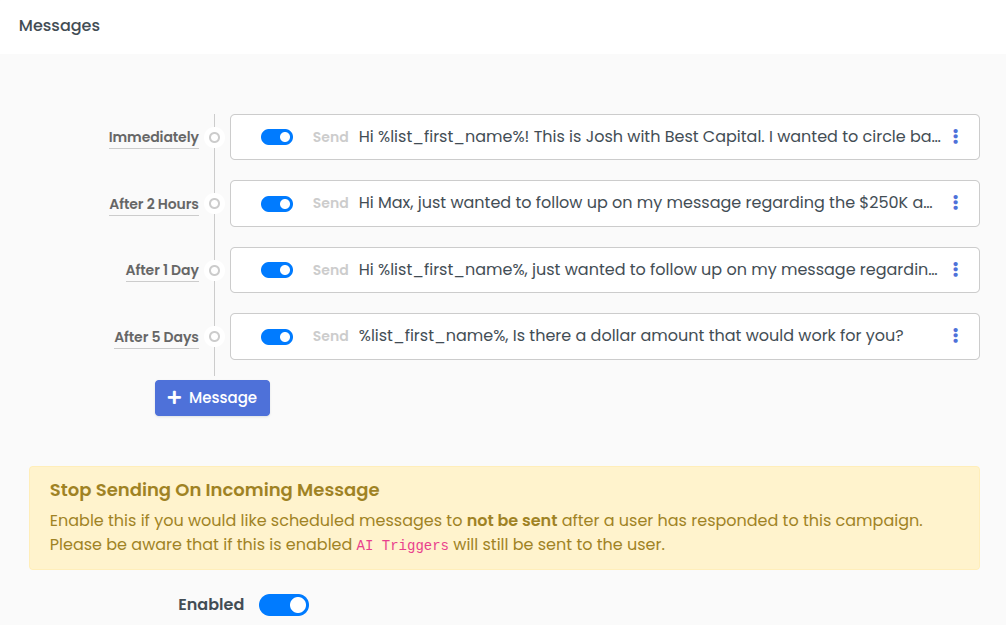1006x625 pixels.
Task: Turn off the After 5 Days message
Action: [x=276, y=336]
